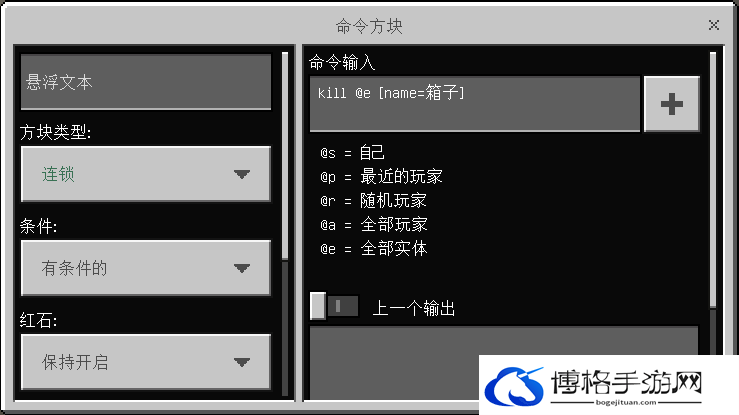Close the 命令方块 dialog with X
Viewport: 739px width, 415px height.
tap(714, 25)
